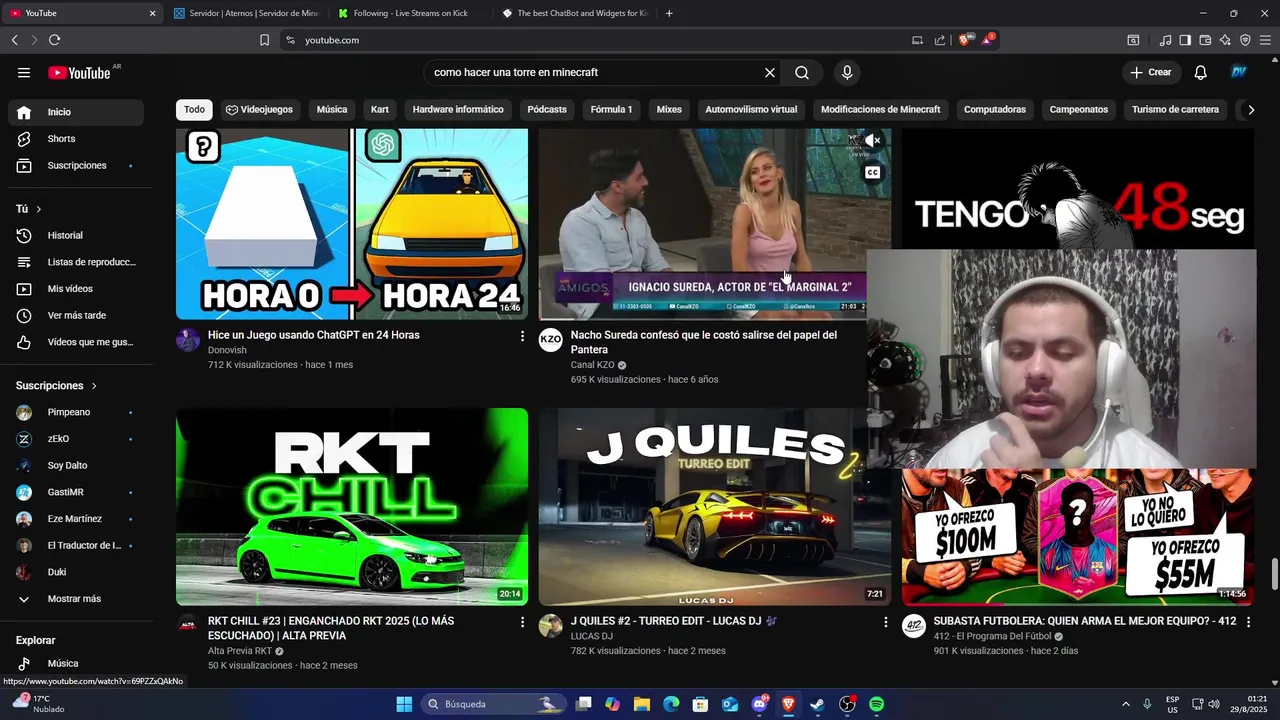Open the RKT CHILL video thumbnail

coord(352,506)
